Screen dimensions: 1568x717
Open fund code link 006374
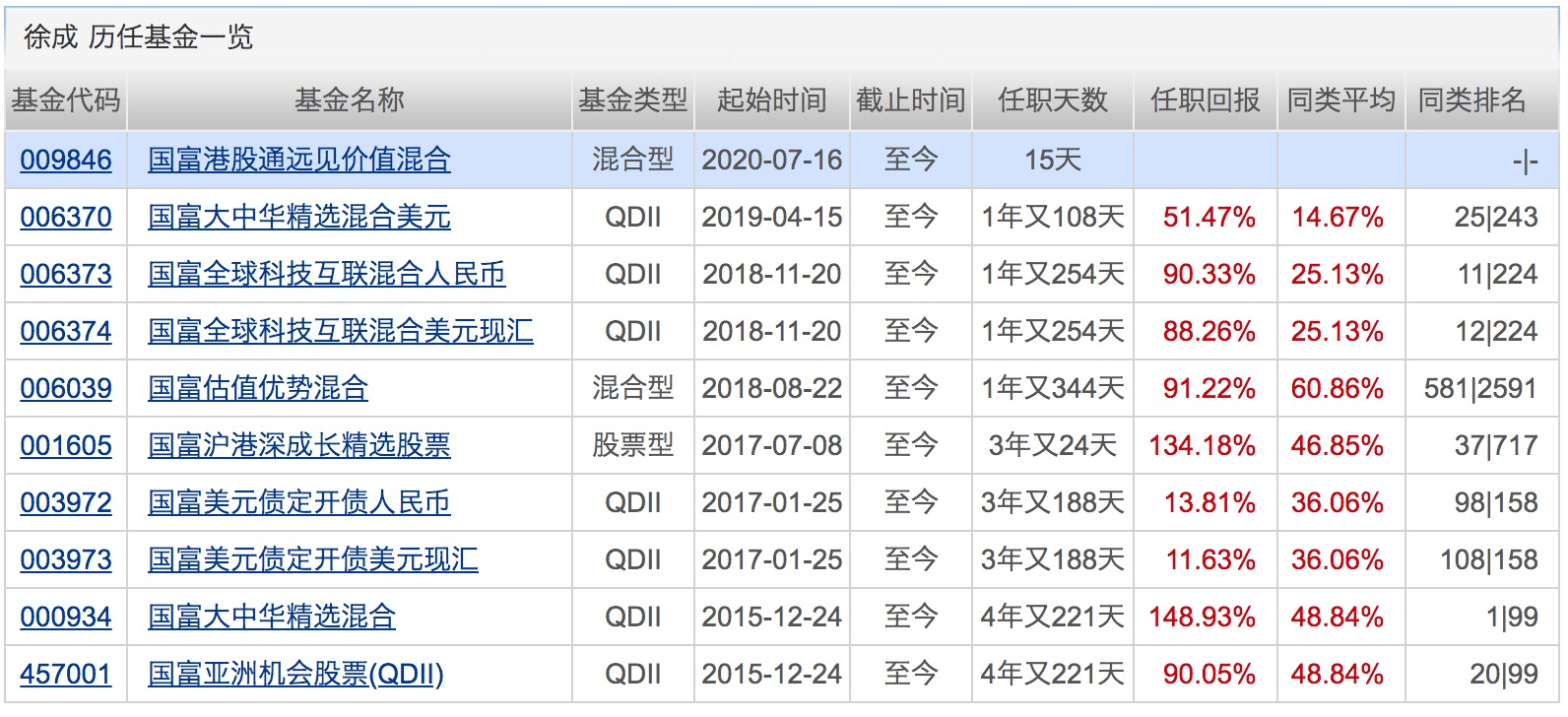click(x=66, y=331)
